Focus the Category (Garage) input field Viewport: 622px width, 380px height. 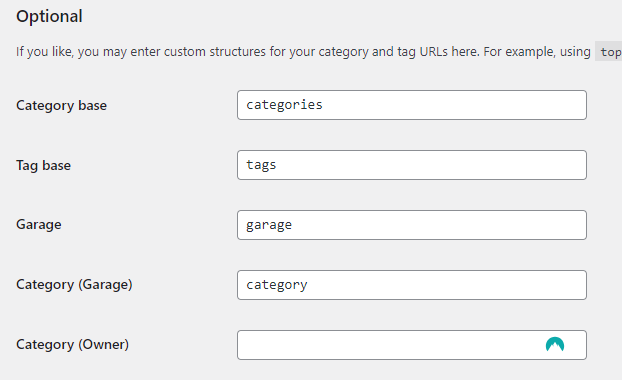(x=412, y=285)
